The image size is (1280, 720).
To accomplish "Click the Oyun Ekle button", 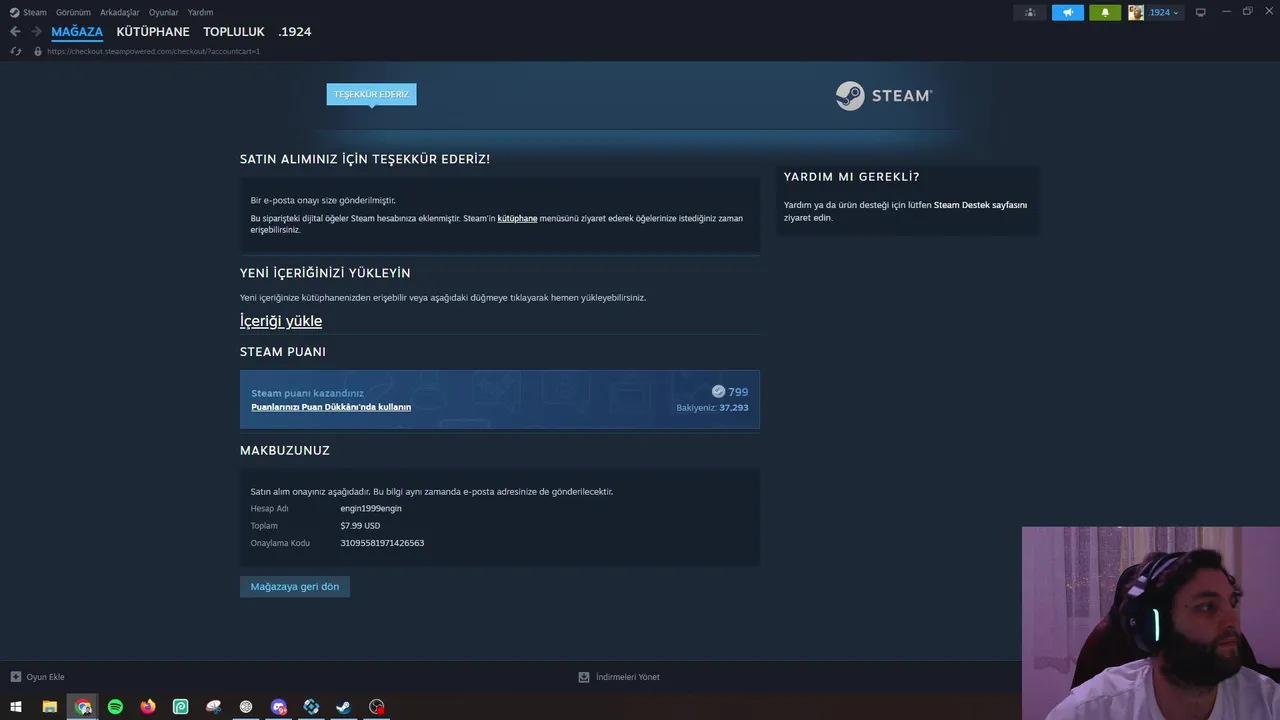I will tap(37, 677).
